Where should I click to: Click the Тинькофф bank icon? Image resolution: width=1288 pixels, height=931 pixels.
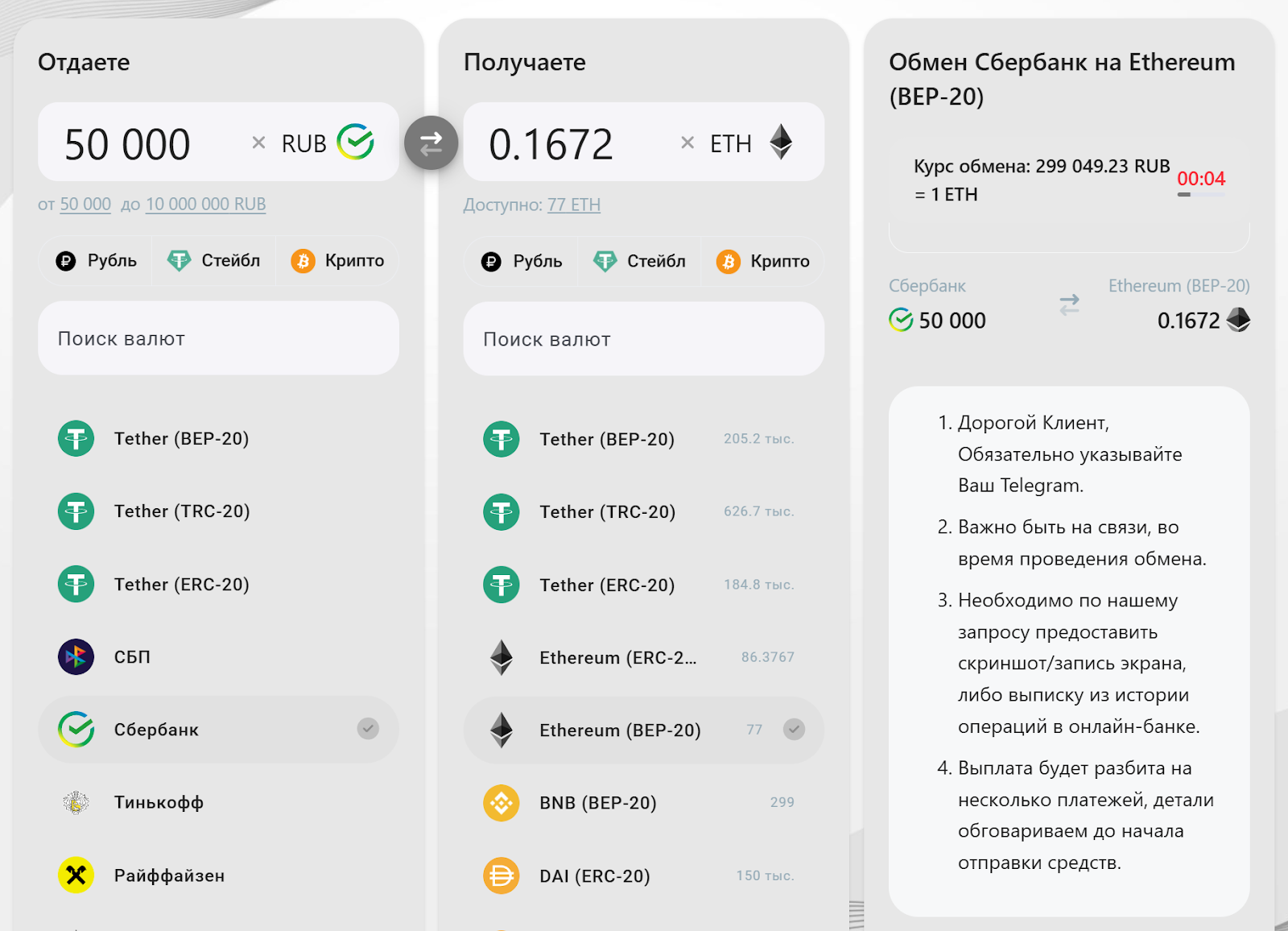click(x=76, y=802)
